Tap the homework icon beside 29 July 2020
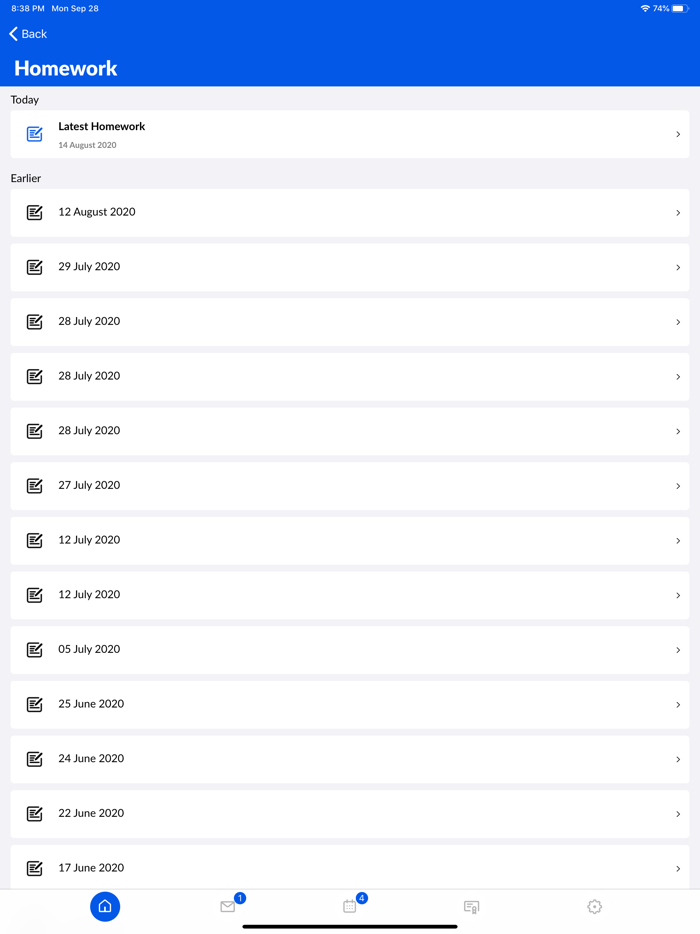The width and height of the screenshot is (700, 934). [x=35, y=267]
